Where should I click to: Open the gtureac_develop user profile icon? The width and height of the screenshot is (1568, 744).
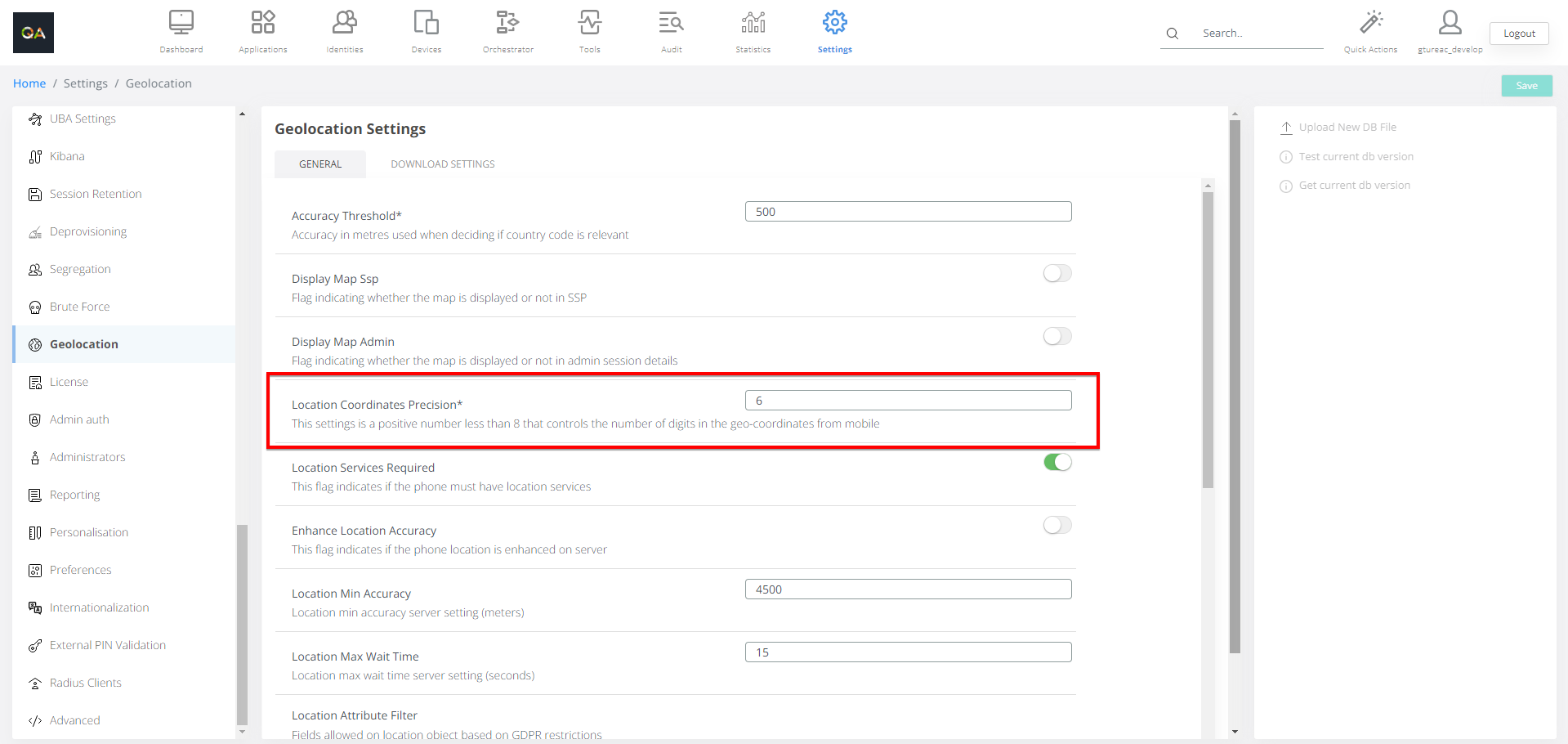(x=1450, y=23)
